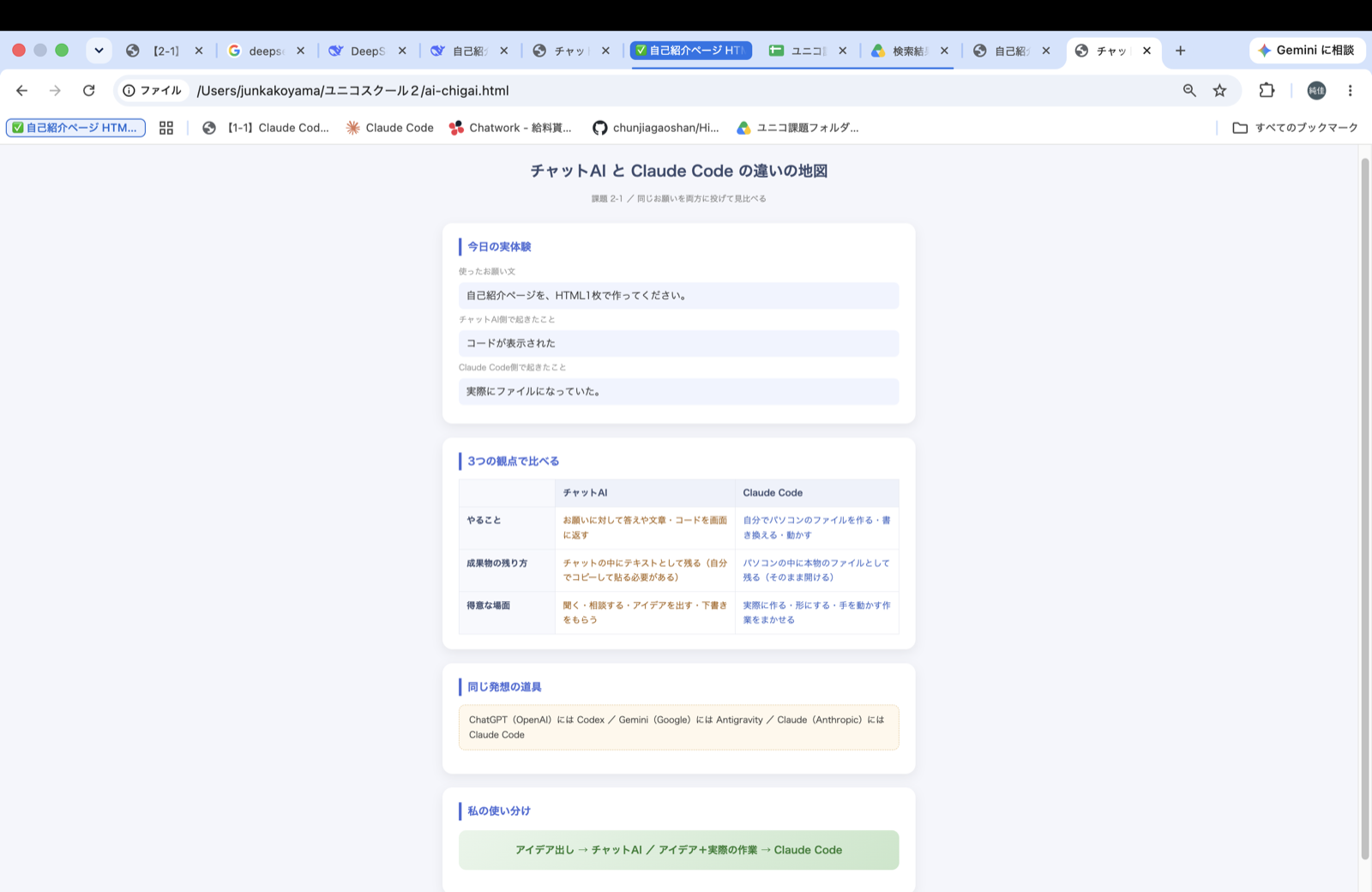The height and width of the screenshot is (892, 1372).
Task: Click the やること row label
Action: click(x=484, y=521)
